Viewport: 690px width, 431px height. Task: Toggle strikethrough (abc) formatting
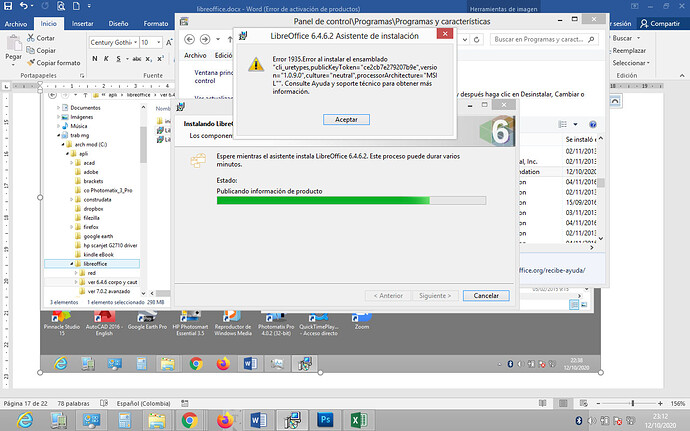(x=137, y=59)
